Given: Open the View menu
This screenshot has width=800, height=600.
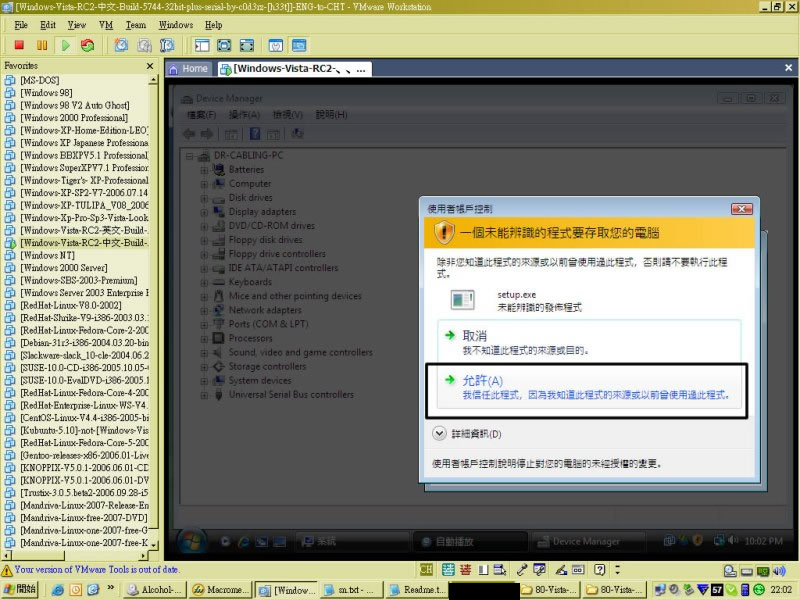Looking at the screenshot, I should point(77,25).
